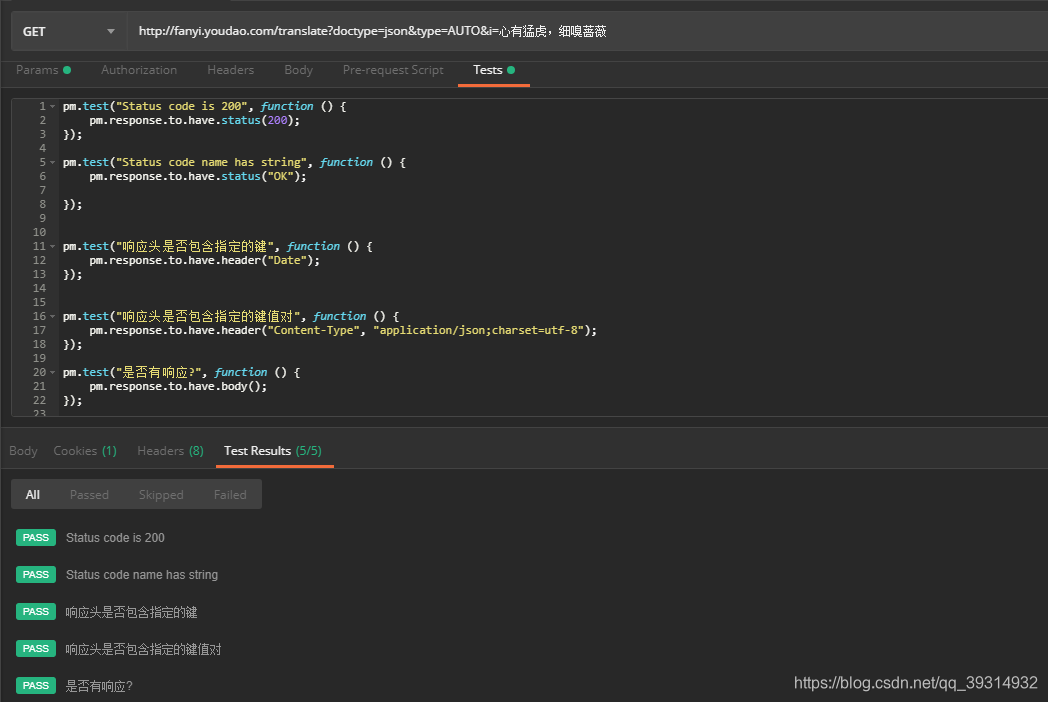Click the 'Status code name has string' result
Screen dimensions: 1048x702
click(x=142, y=575)
